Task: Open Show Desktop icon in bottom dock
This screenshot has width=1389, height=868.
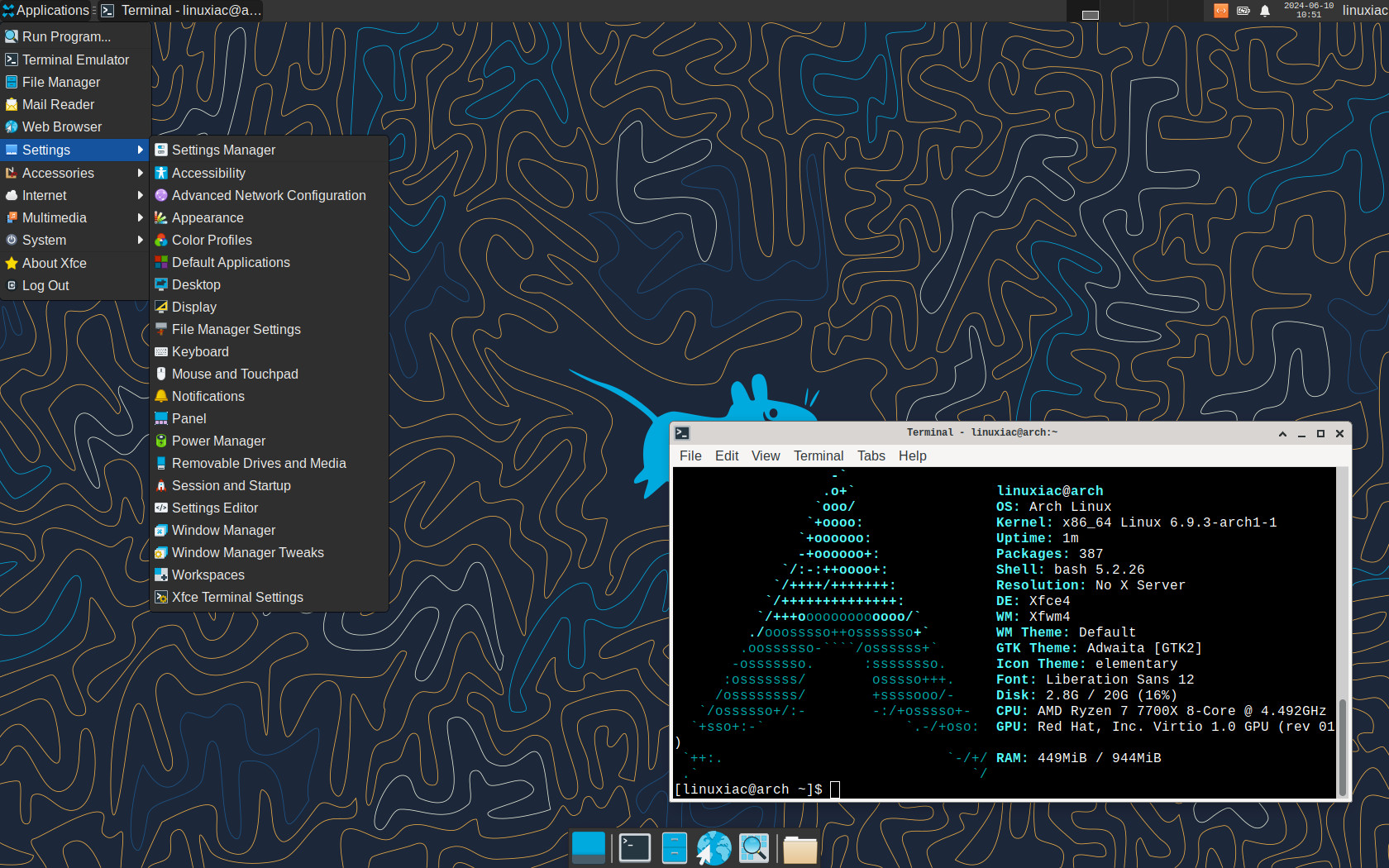Action: click(589, 848)
